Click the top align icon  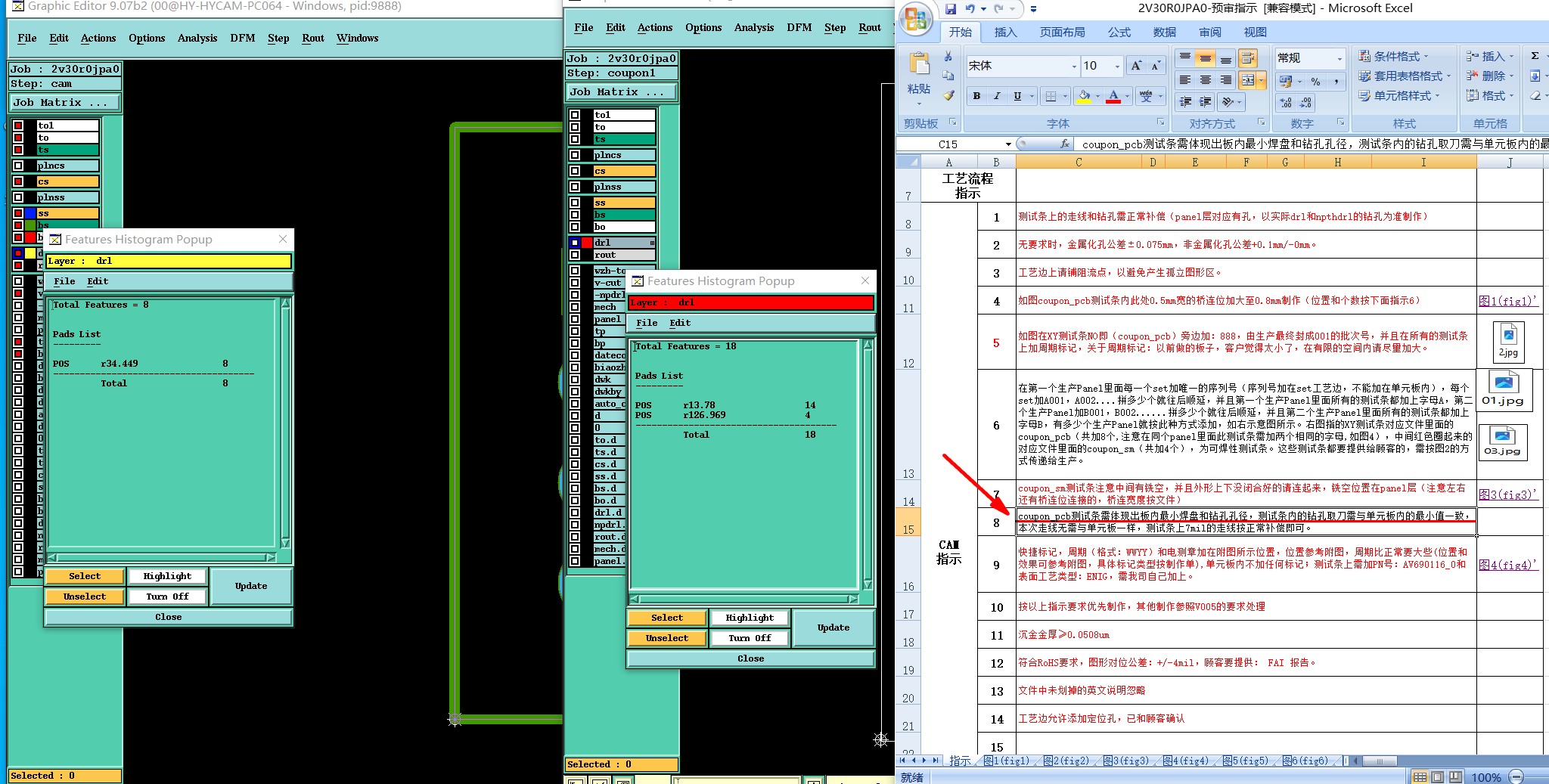click(1185, 58)
